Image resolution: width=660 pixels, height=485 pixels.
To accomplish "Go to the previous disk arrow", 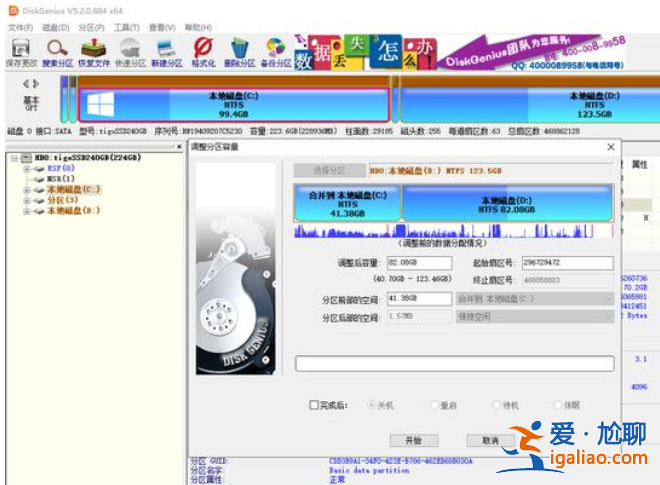I will (x=26, y=84).
